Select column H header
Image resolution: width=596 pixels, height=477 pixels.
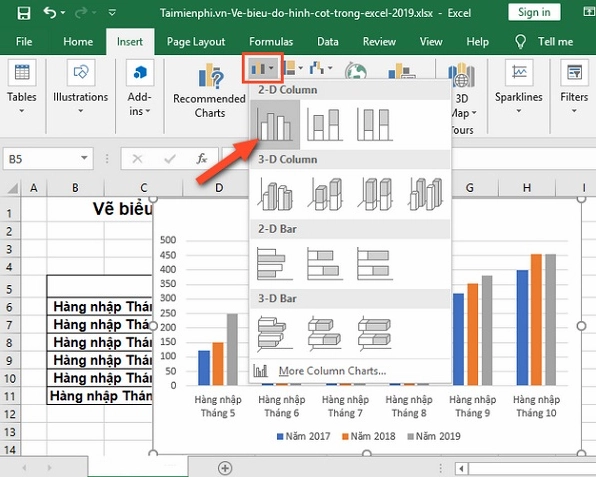pyautogui.click(x=527, y=187)
